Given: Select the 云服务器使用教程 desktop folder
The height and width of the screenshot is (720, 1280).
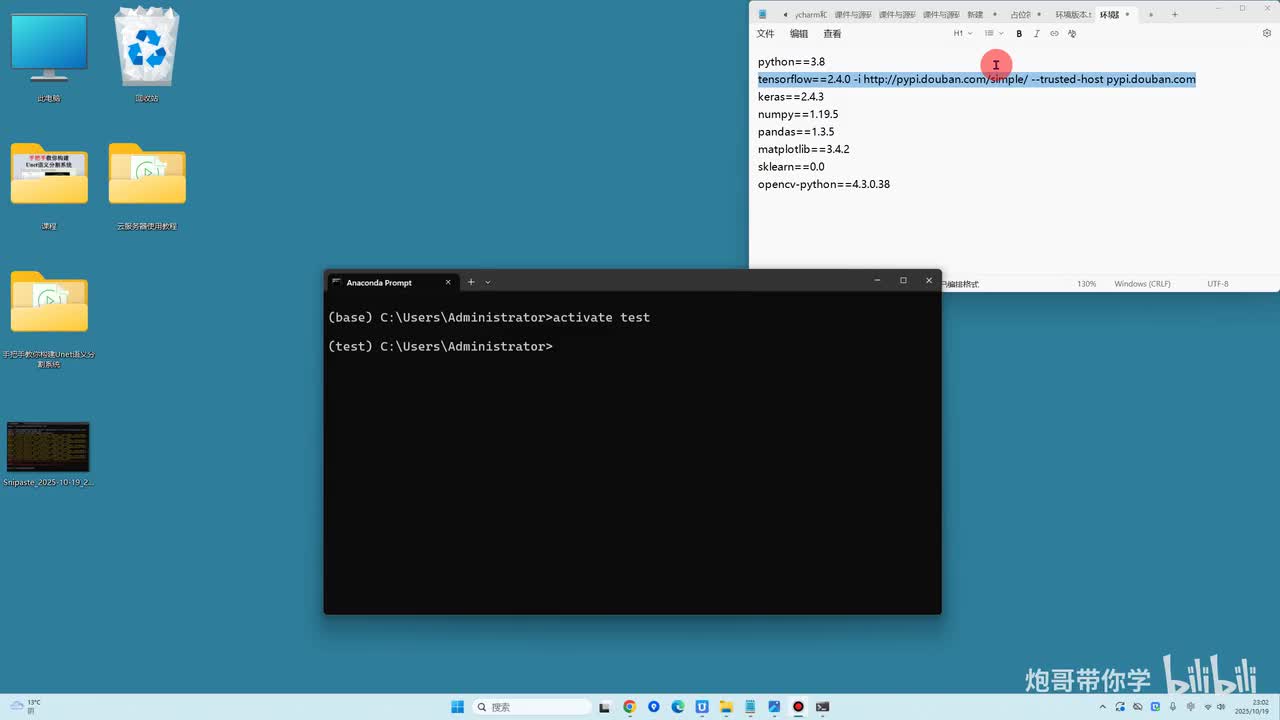Looking at the screenshot, I should click(147, 185).
